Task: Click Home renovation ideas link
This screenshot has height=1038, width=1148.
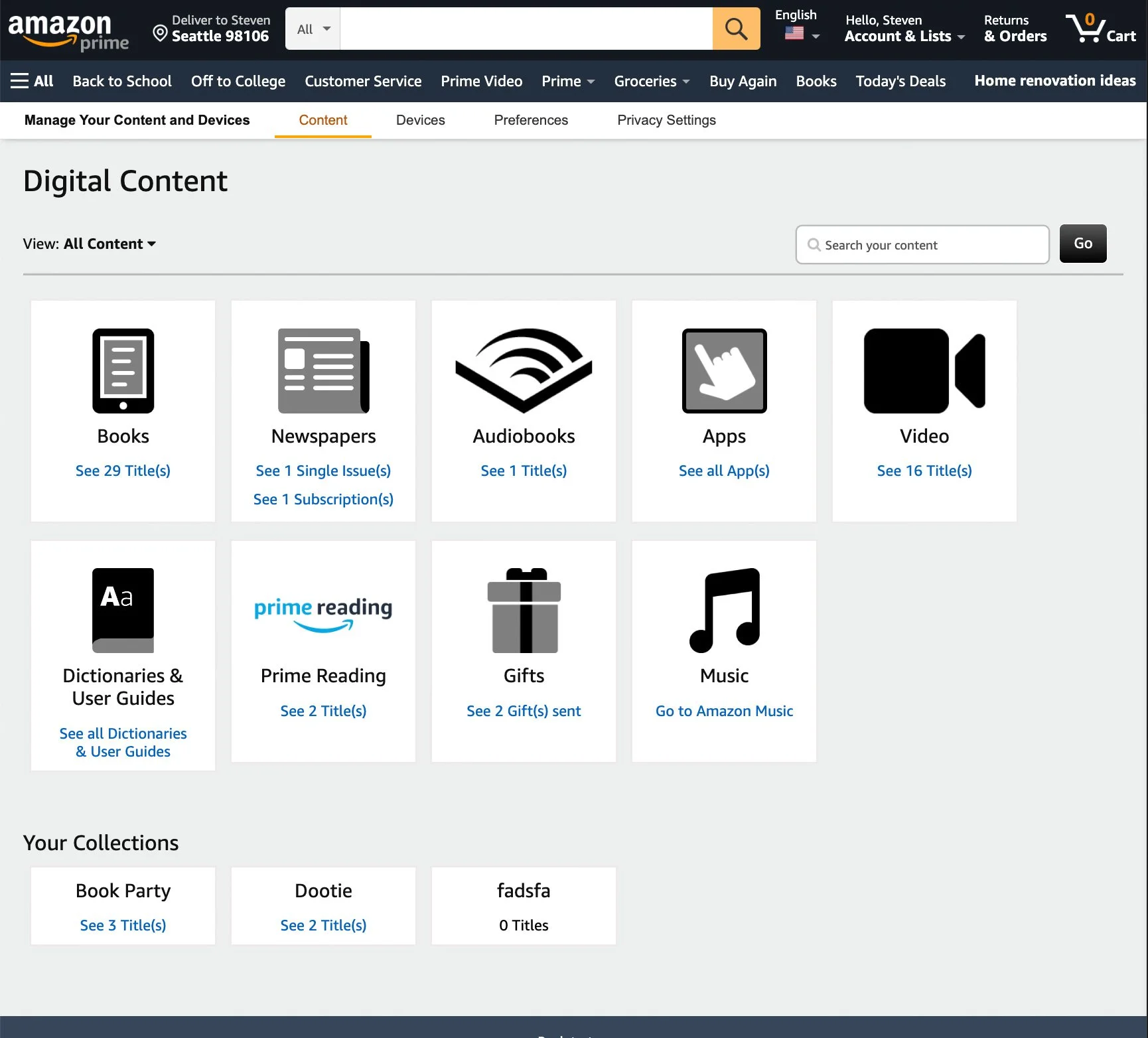Action: pyautogui.click(x=1055, y=81)
